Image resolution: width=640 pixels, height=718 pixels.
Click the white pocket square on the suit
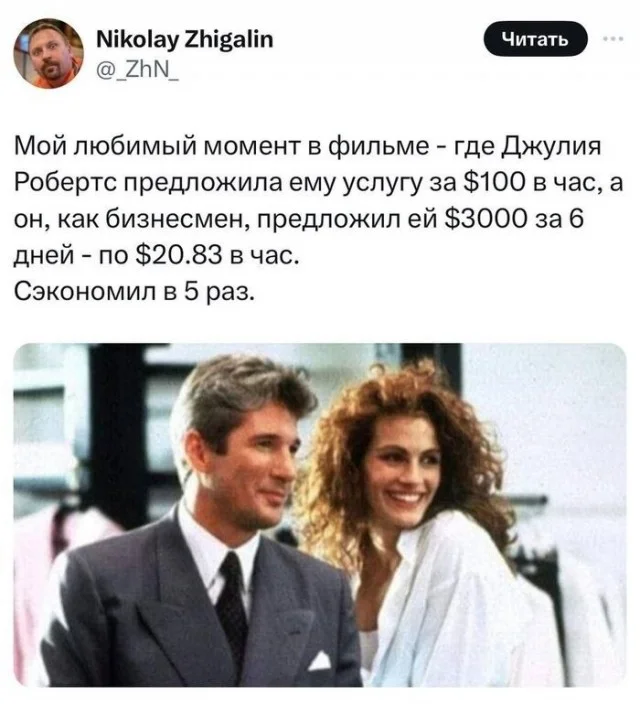320,661
